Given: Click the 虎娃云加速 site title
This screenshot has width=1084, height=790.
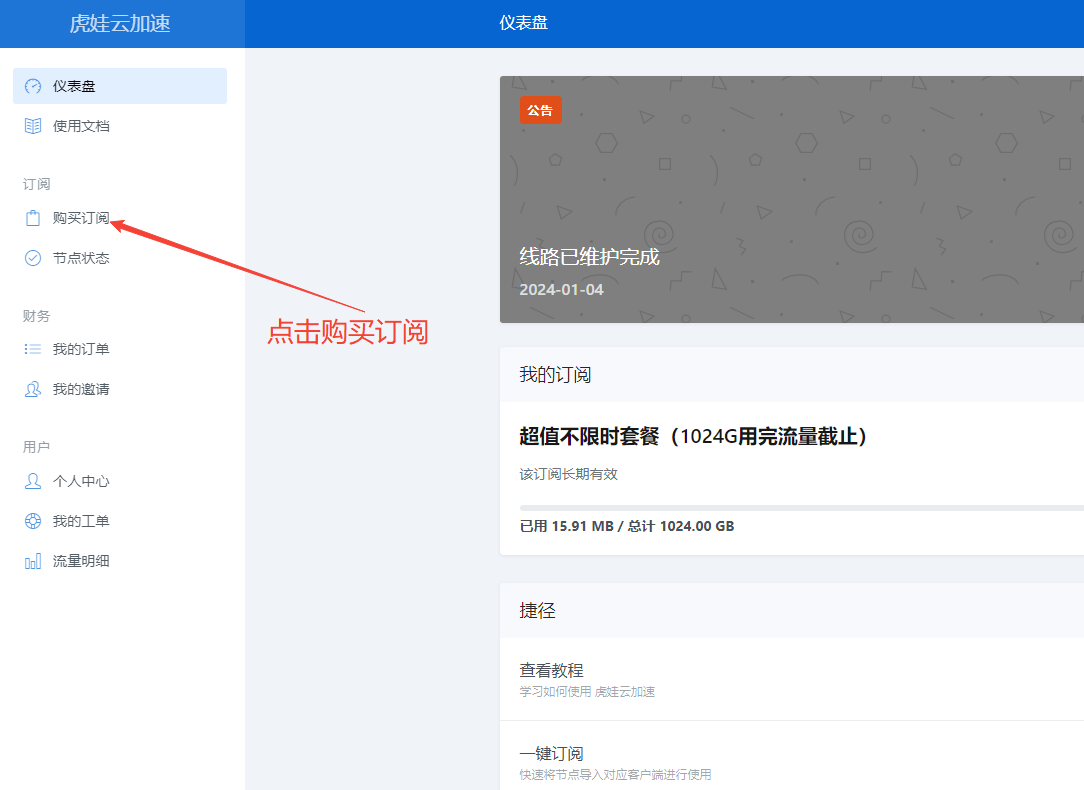Looking at the screenshot, I should (120, 24).
